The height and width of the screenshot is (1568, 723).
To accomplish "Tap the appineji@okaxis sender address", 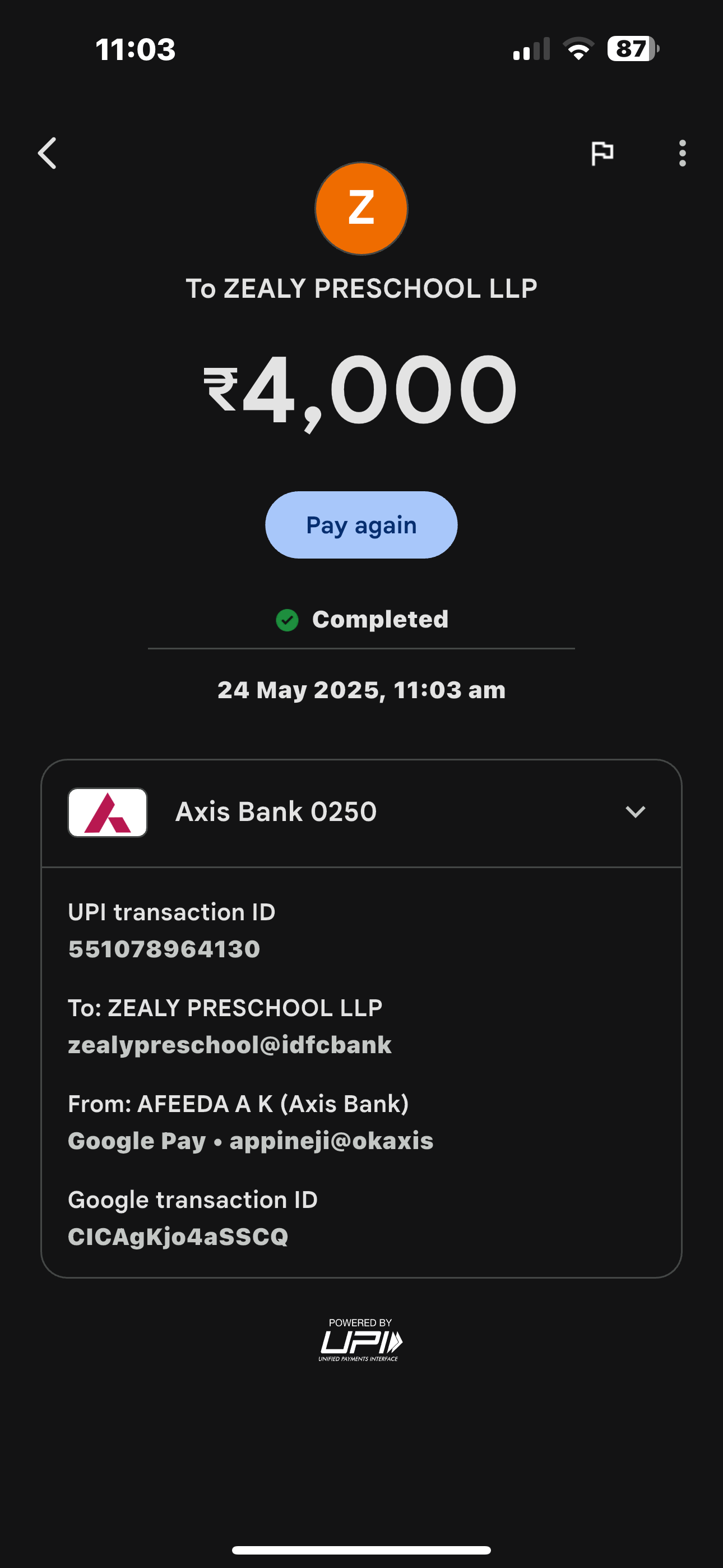I will pos(331,1141).
